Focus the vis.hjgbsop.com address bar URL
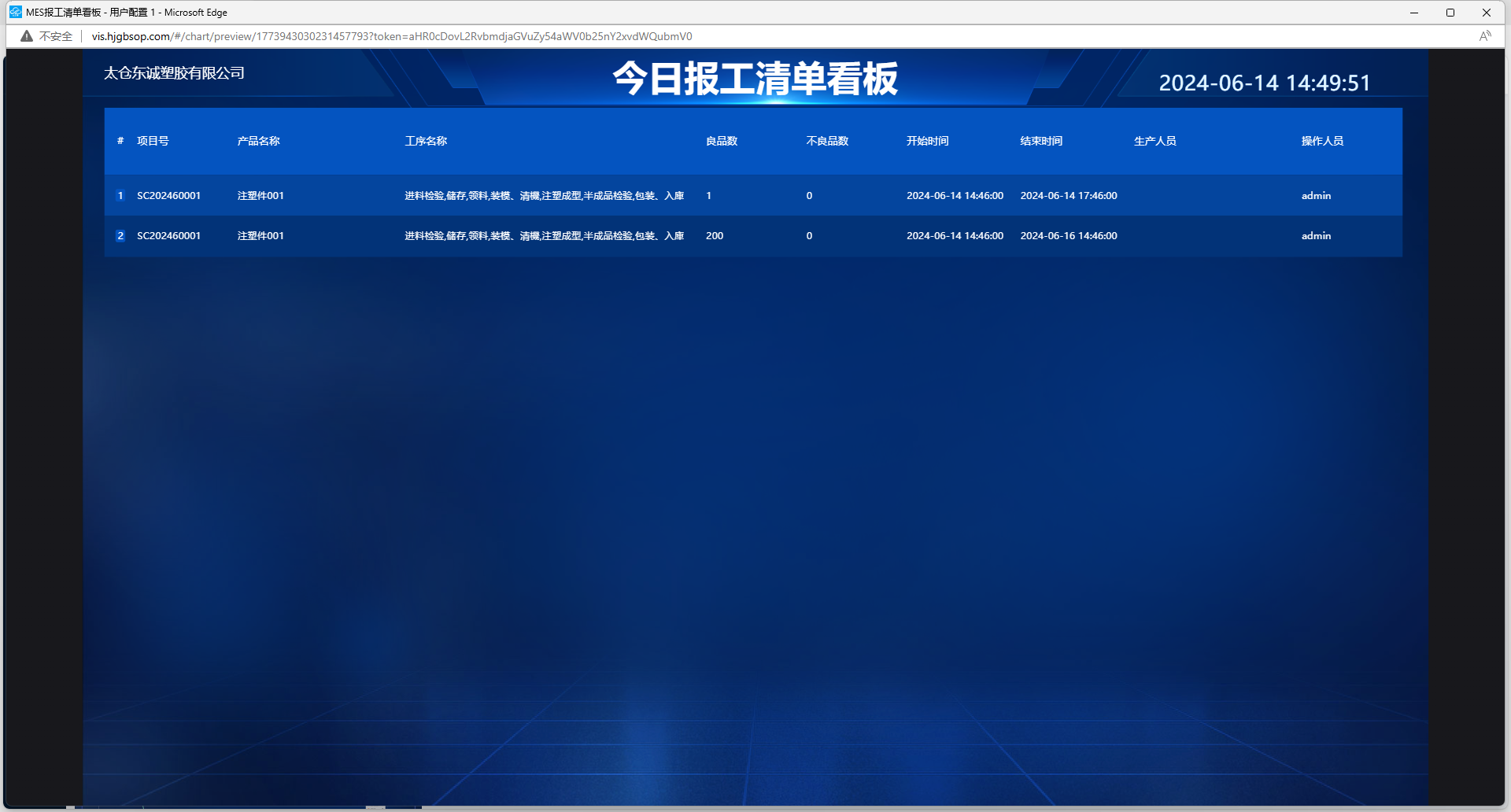The height and width of the screenshot is (812, 1511). (391, 36)
